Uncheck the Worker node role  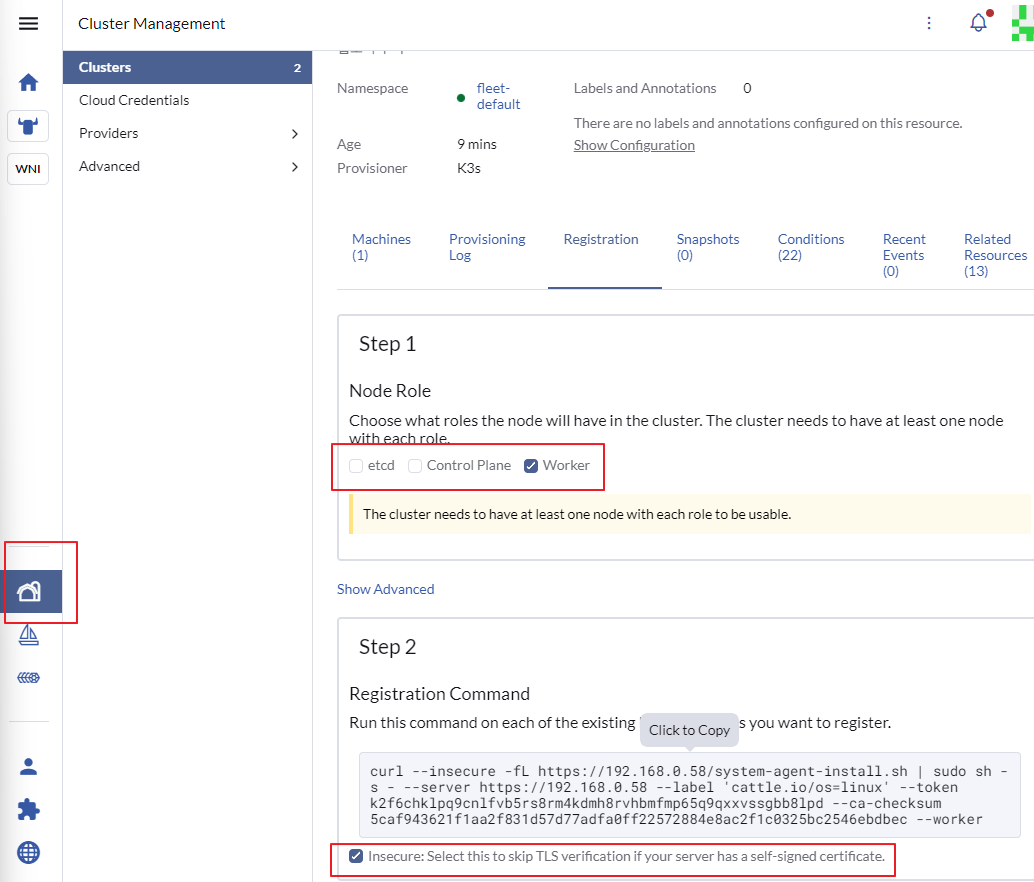pyautogui.click(x=531, y=466)
